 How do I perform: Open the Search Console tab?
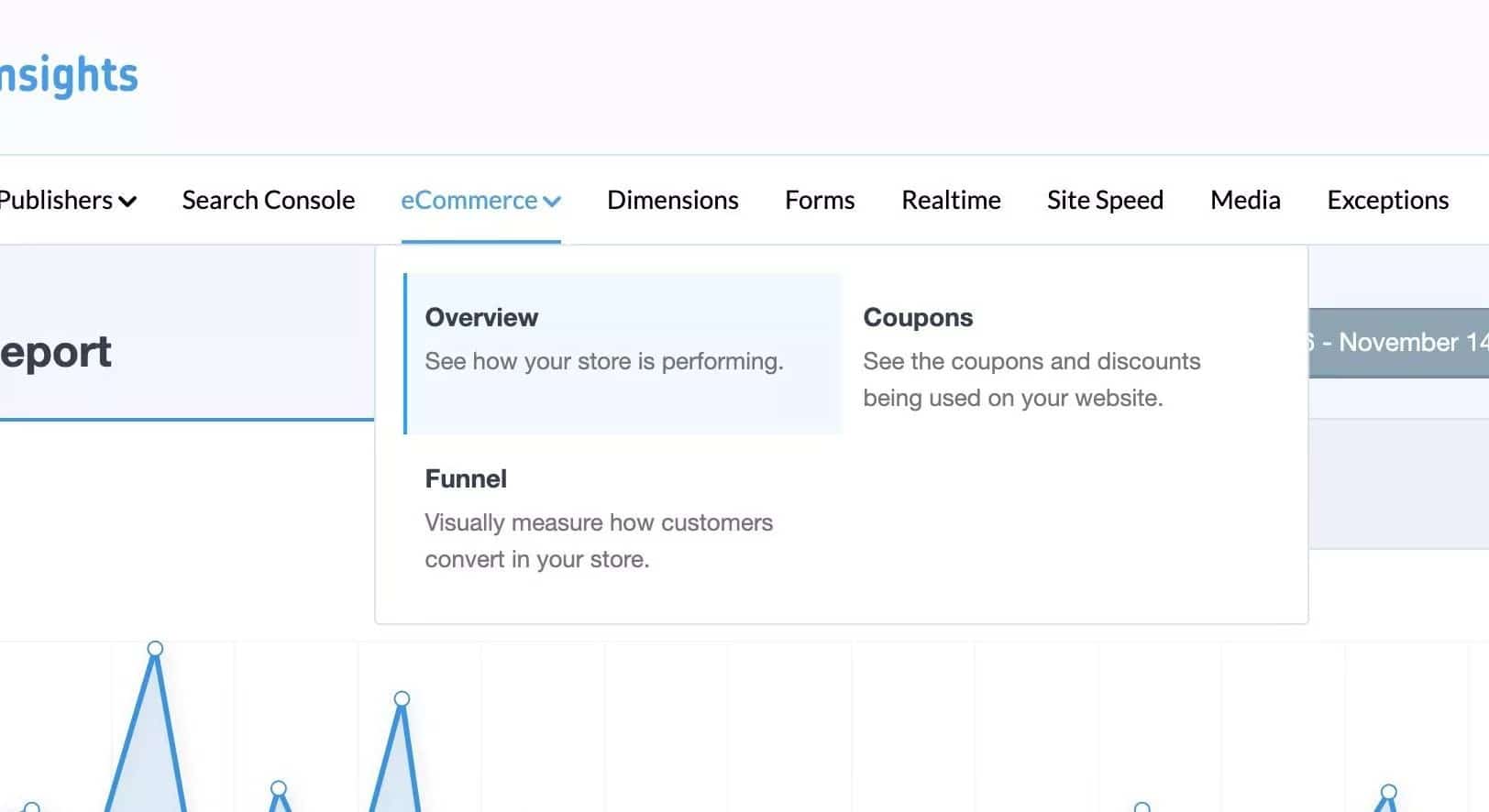[268, 200]
